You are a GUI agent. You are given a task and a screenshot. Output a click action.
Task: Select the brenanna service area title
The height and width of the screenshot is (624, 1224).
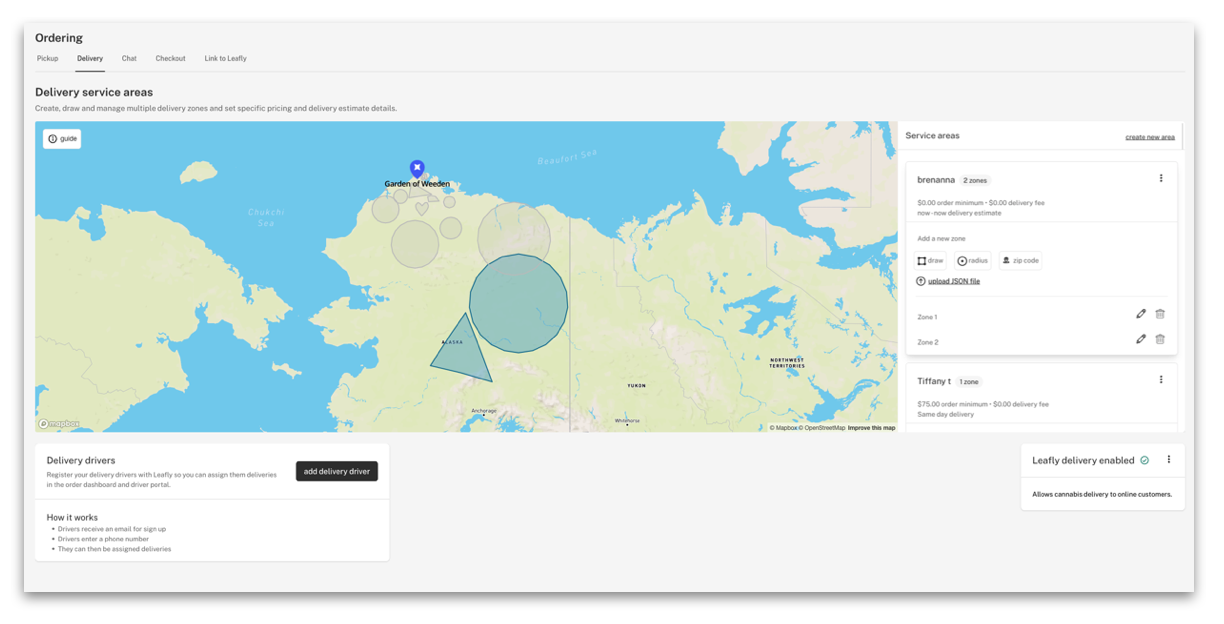click(935, 180)
